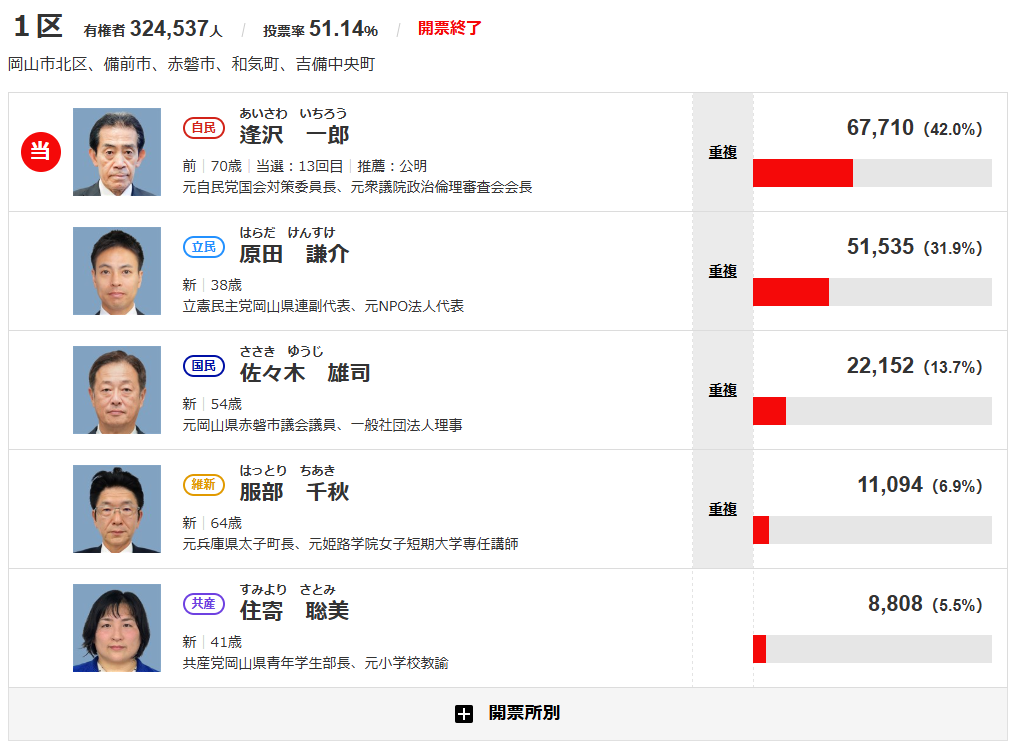
Task: Click 重複 link for 佐々木 雄司
Action: [x=723, y=390]
